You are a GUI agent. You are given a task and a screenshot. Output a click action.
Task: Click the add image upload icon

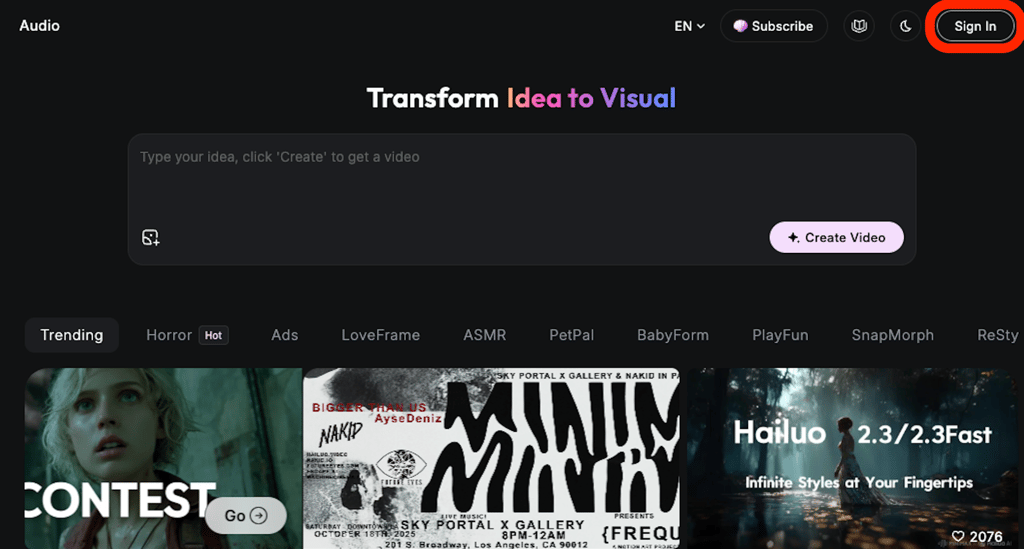[150, 238]
